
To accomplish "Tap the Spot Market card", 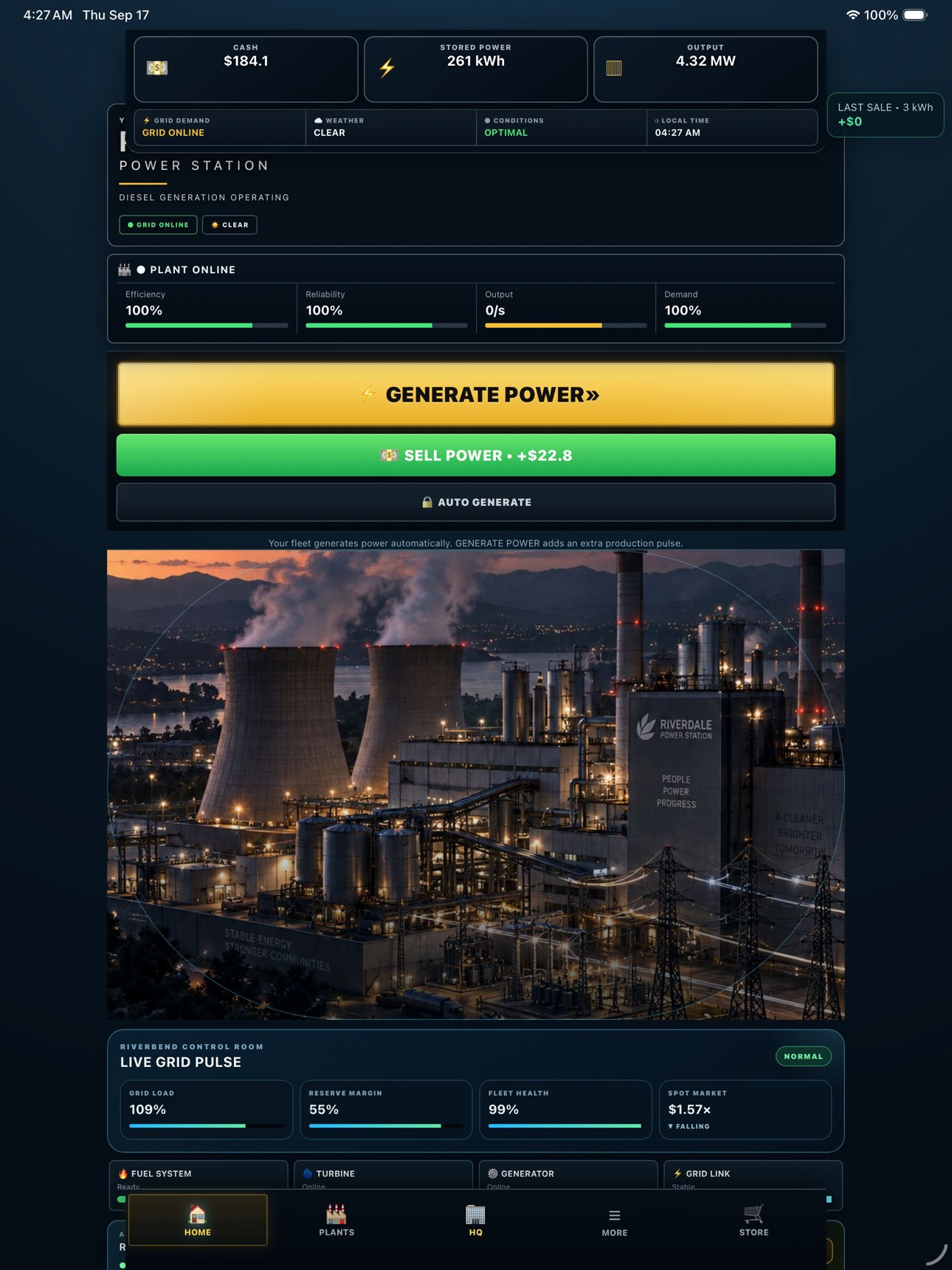I will (745, 1110).
